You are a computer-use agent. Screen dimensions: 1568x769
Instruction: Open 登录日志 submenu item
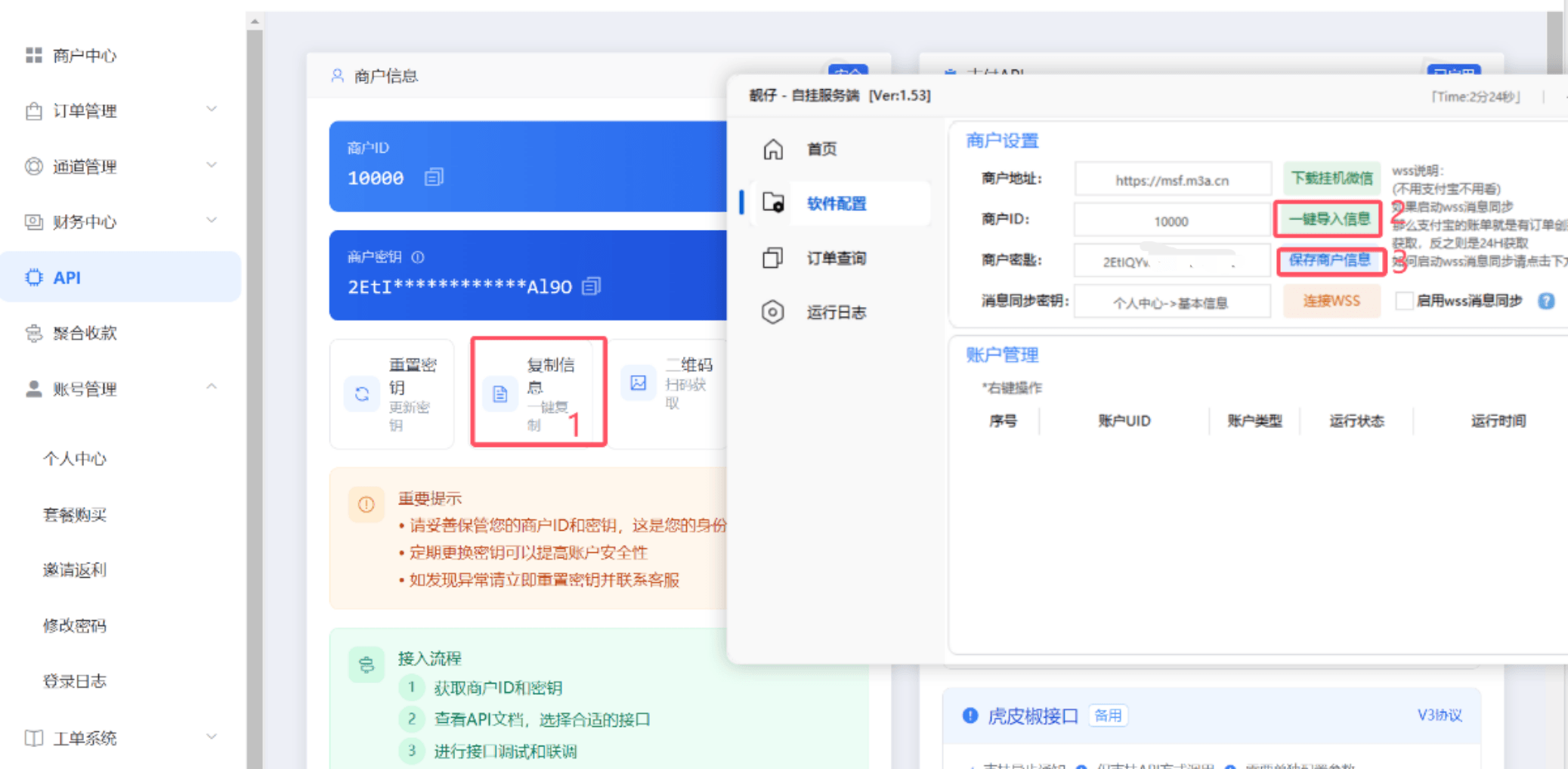click(x=75, y=681)
